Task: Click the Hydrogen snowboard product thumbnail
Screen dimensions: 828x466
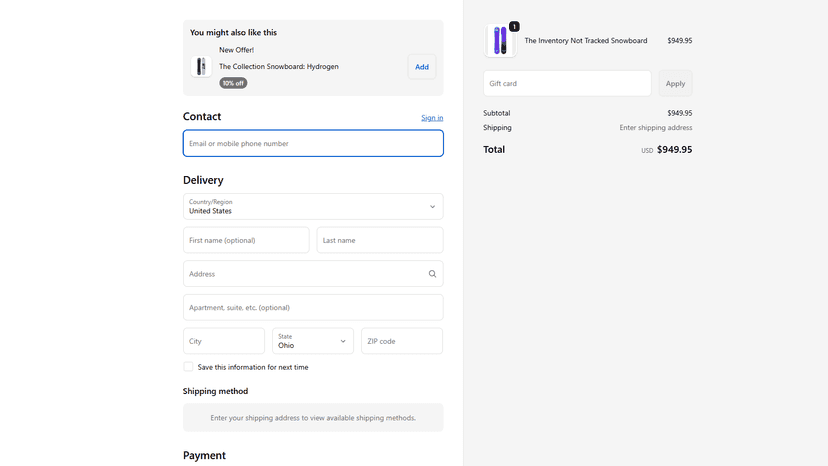Action: click(201, 67)
